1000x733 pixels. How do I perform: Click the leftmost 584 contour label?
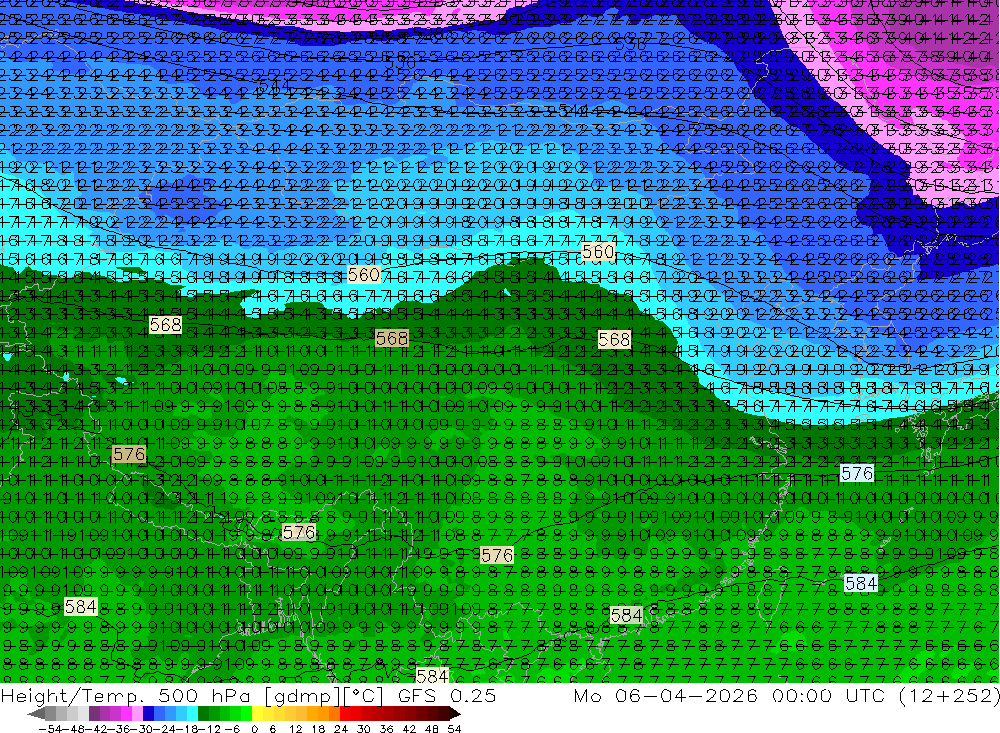[x=80, y=607]
